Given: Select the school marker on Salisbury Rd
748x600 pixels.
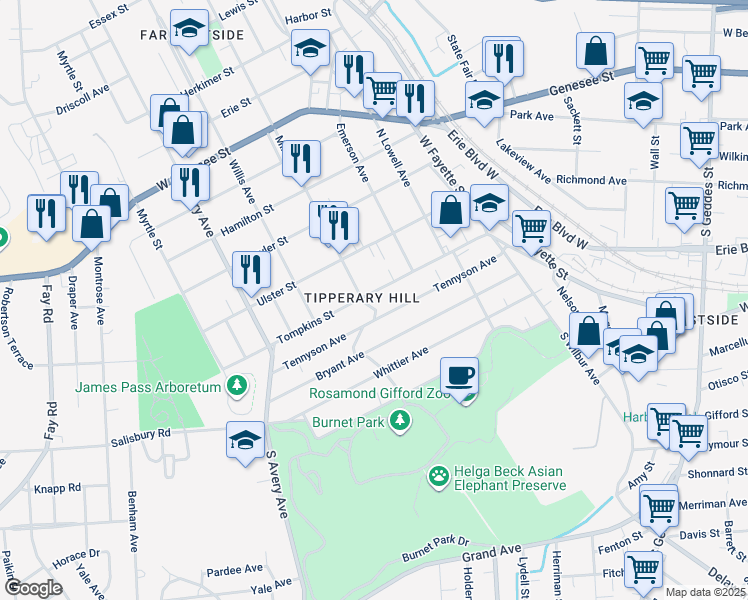Looking at the screenshot, I should (246, 440).
